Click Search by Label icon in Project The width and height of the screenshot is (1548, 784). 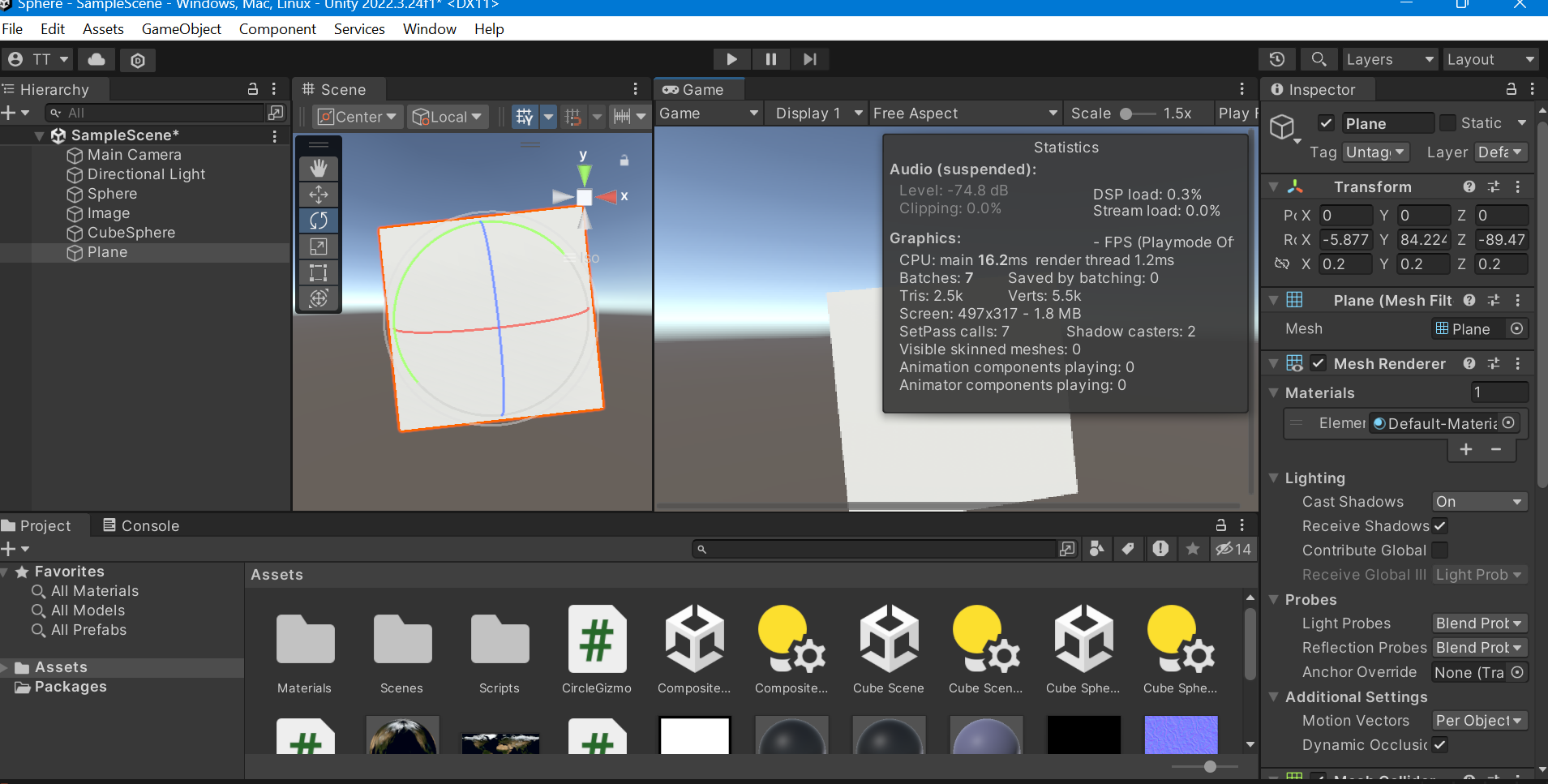tap(1128, 549)
